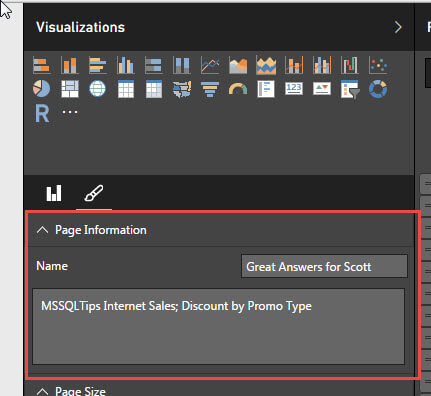Switch to the Format paint roller tab
The image size is (431, 396).
coord(94,193)
